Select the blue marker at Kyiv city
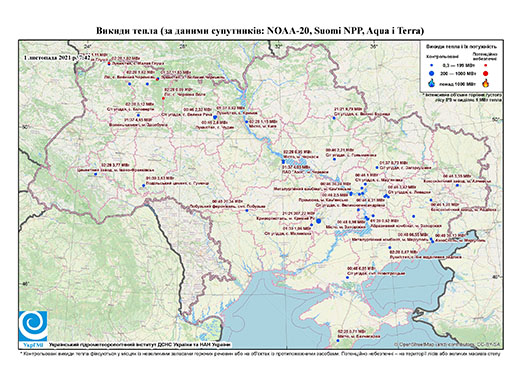Viewport: 520px width, 368px height. (x=247, y=122)
